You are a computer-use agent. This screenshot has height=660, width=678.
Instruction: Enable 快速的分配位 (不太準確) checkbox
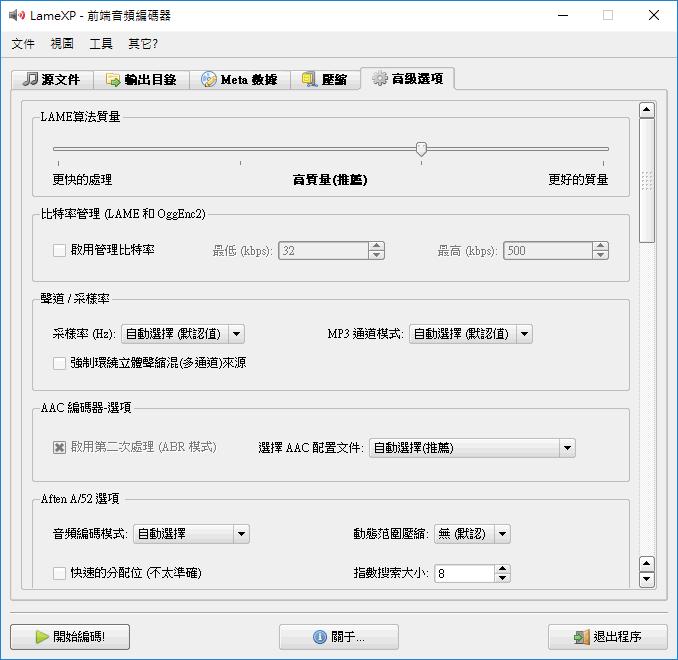(59, 573)
